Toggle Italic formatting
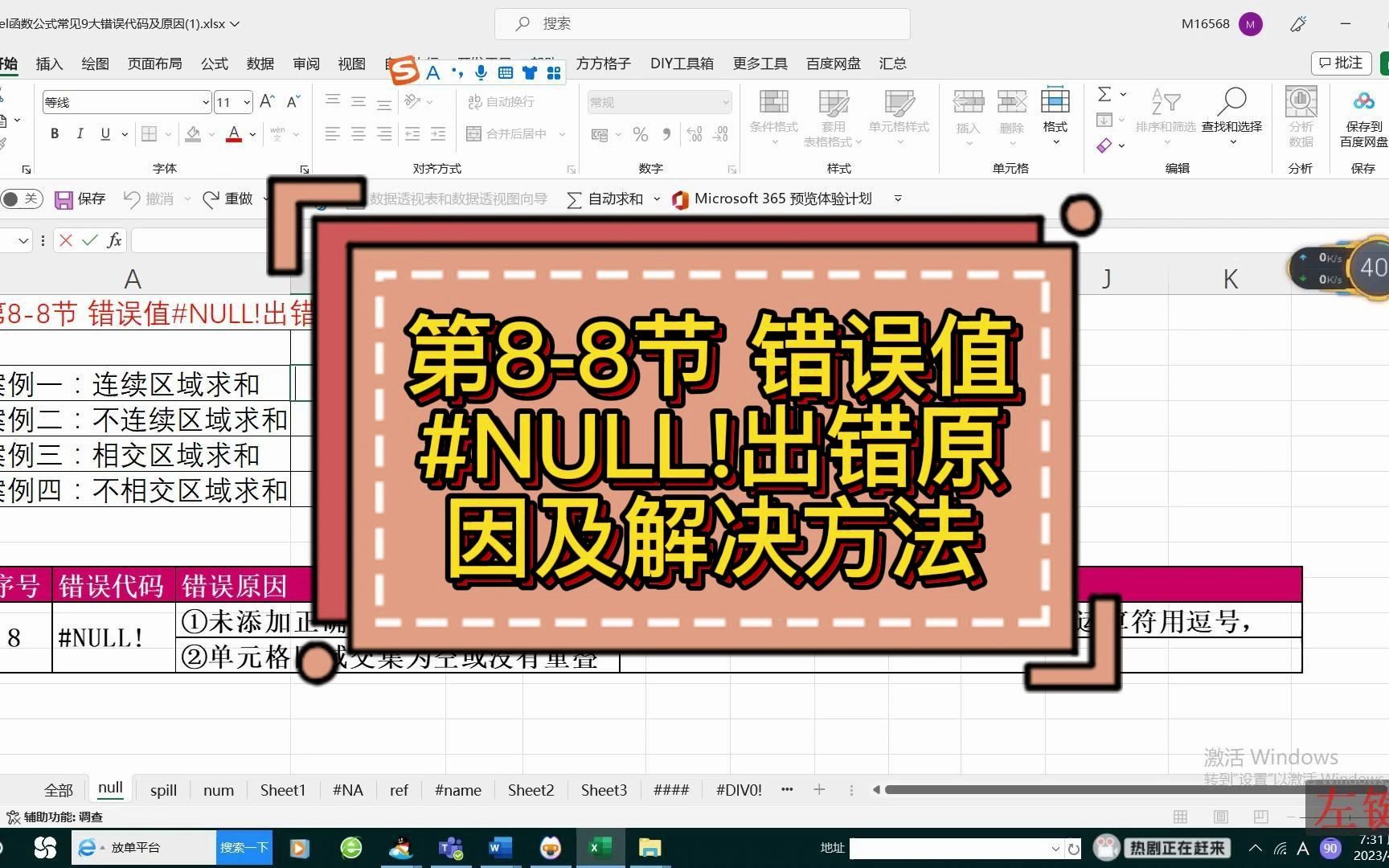The width and height of the screenshot is (1389, 868). [80, 133]
